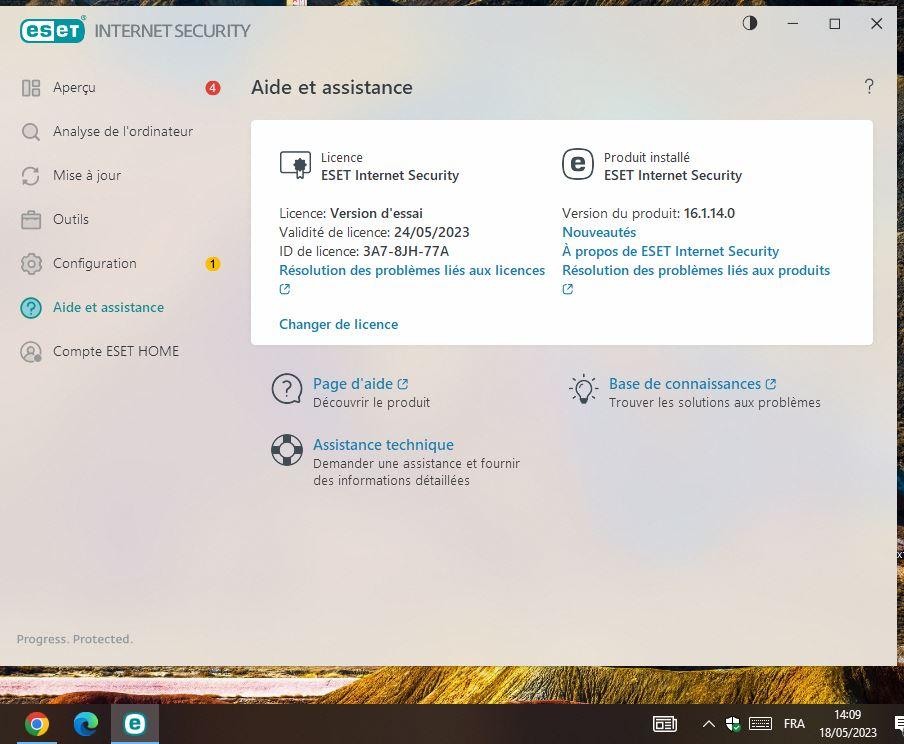Click the licence certificate icon
The height and width of the screenshot is (744, 904).
click(x=295, y=165)
